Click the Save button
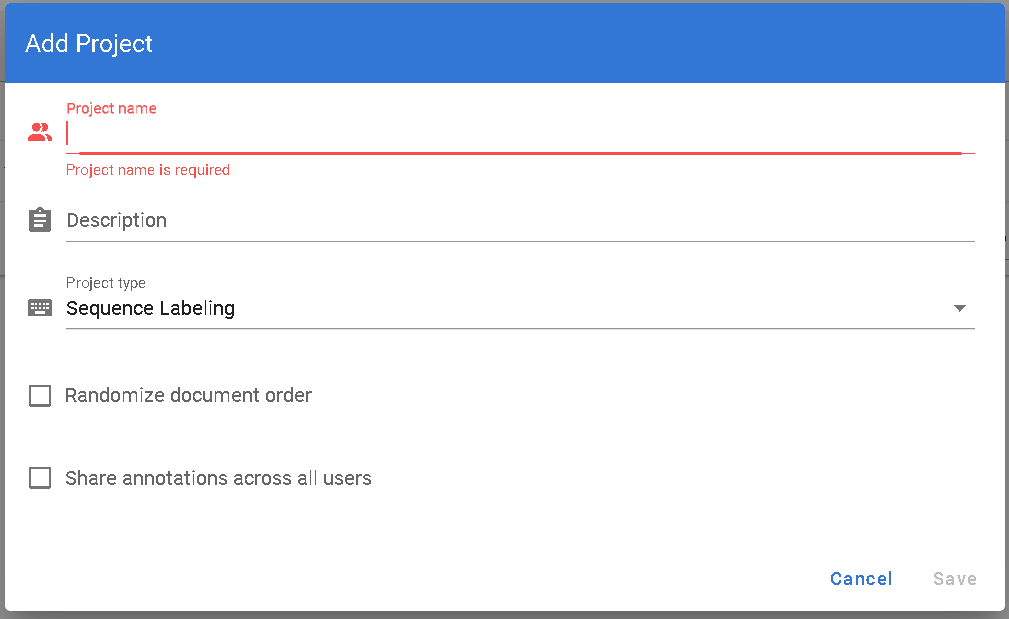Viewport: 1009px width, 619px height. tap(954, 579)
